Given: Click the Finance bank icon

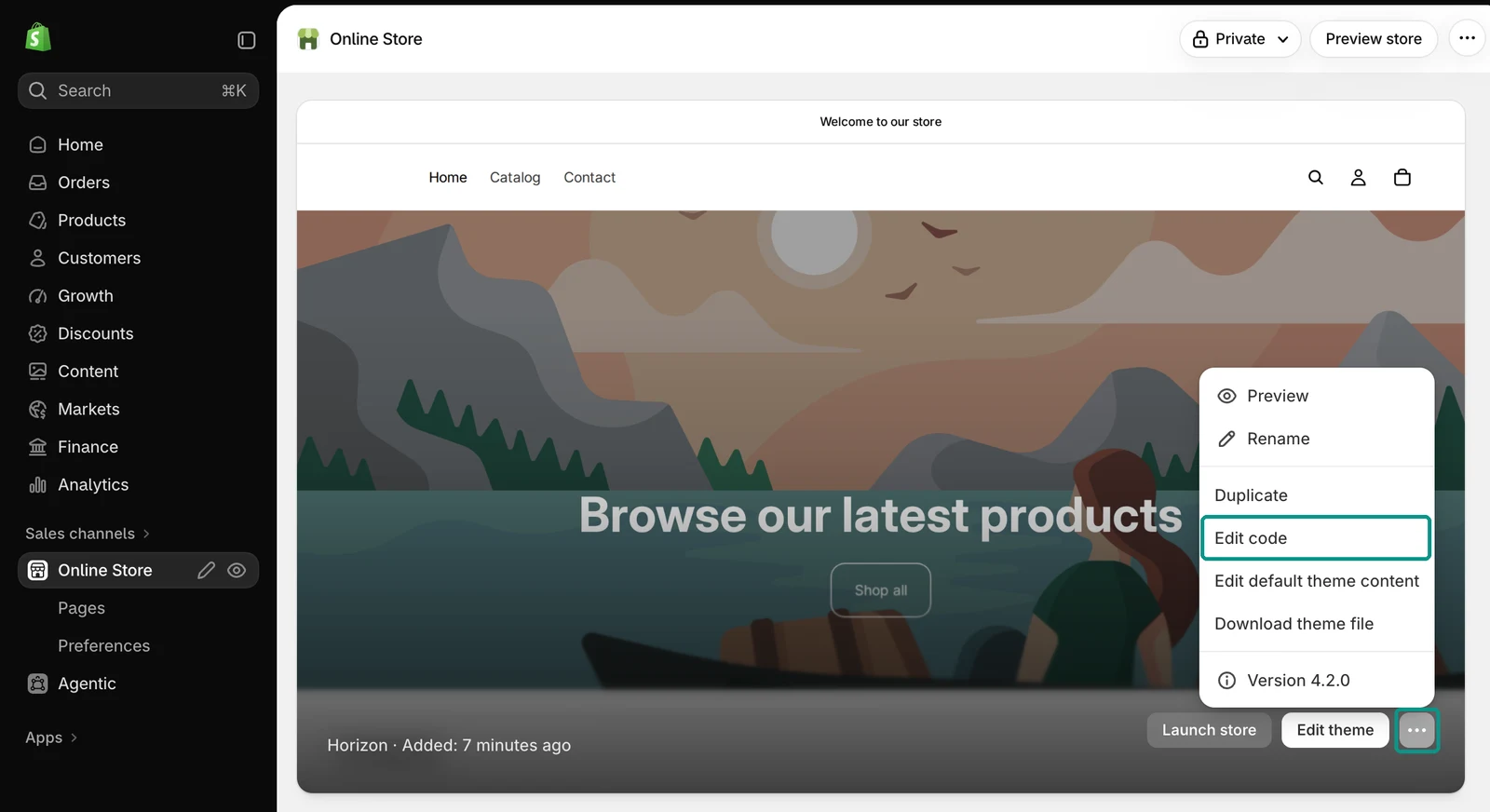Looking at the screenshot, I should click(37, 447).
